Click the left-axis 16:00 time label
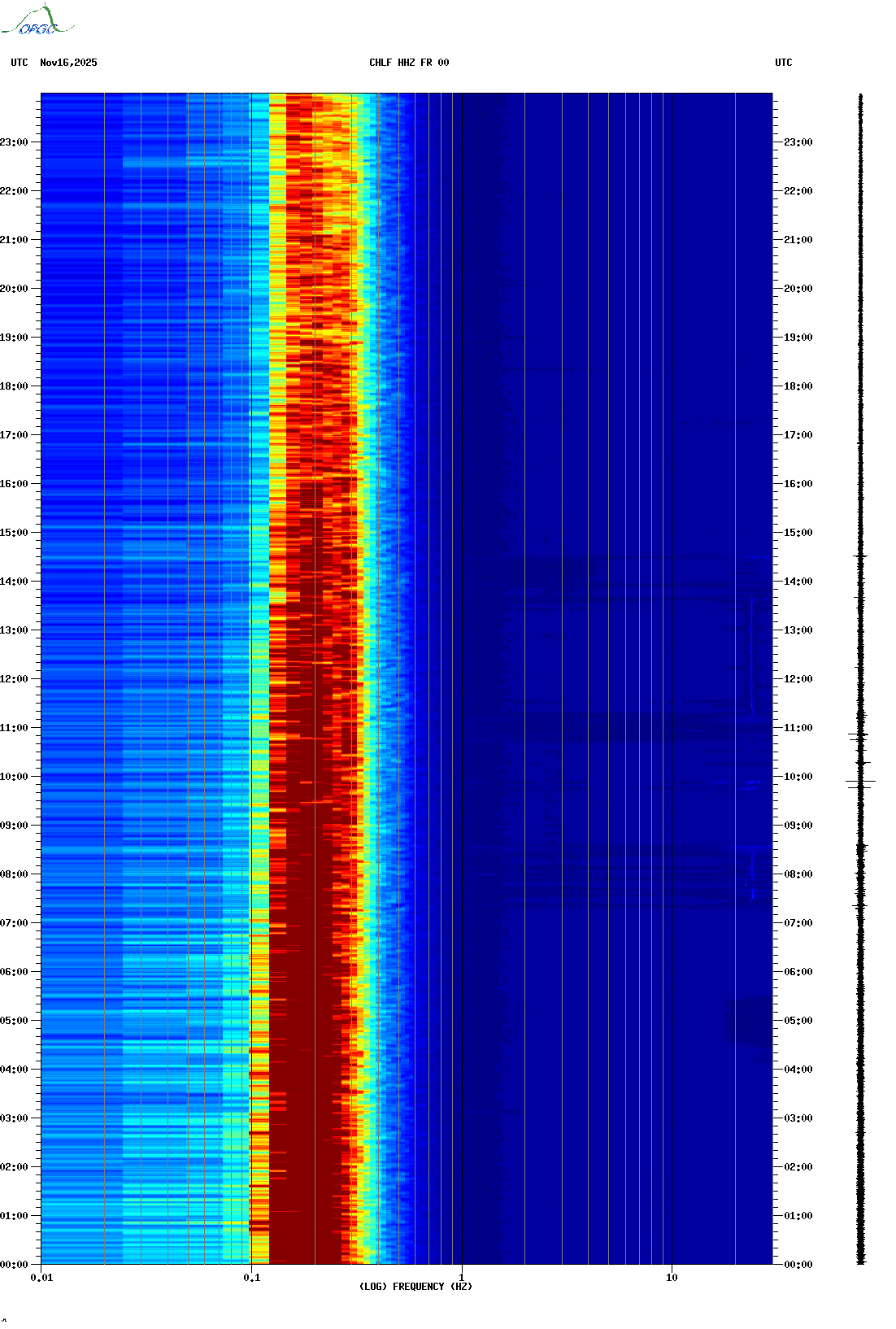This screenshot has width=896, height=1329. [14, 484]
